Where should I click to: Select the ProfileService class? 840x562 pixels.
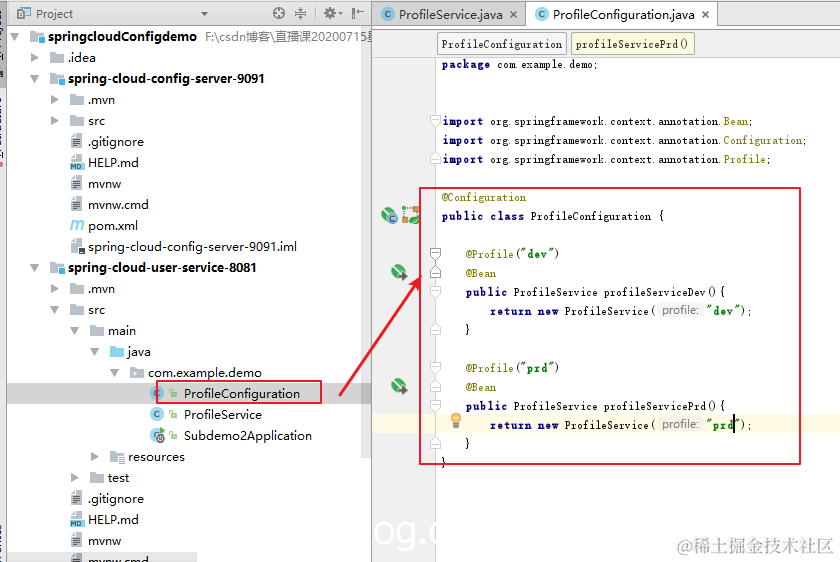(x=223, y=414)
